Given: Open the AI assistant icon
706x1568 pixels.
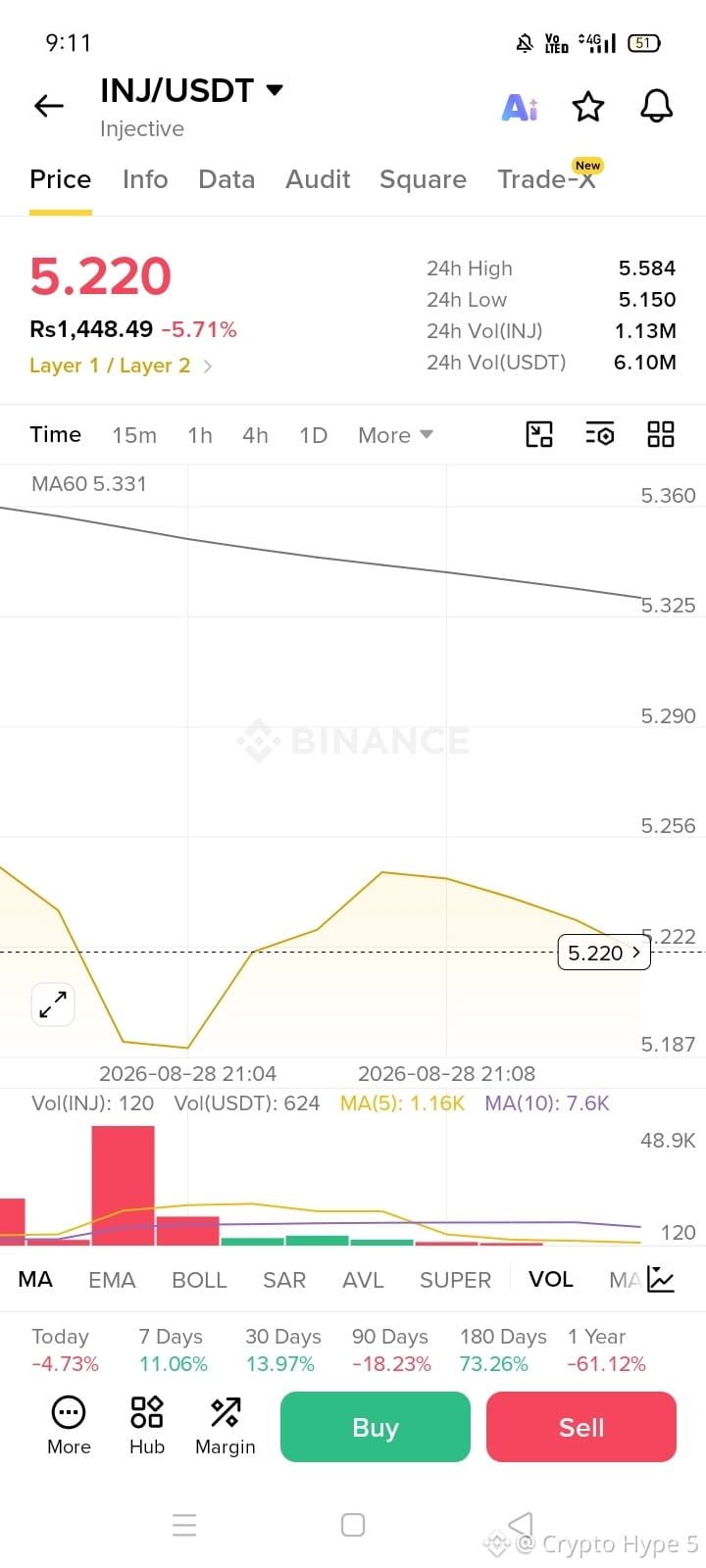Looking at the screenshot, I should (520, 107).
